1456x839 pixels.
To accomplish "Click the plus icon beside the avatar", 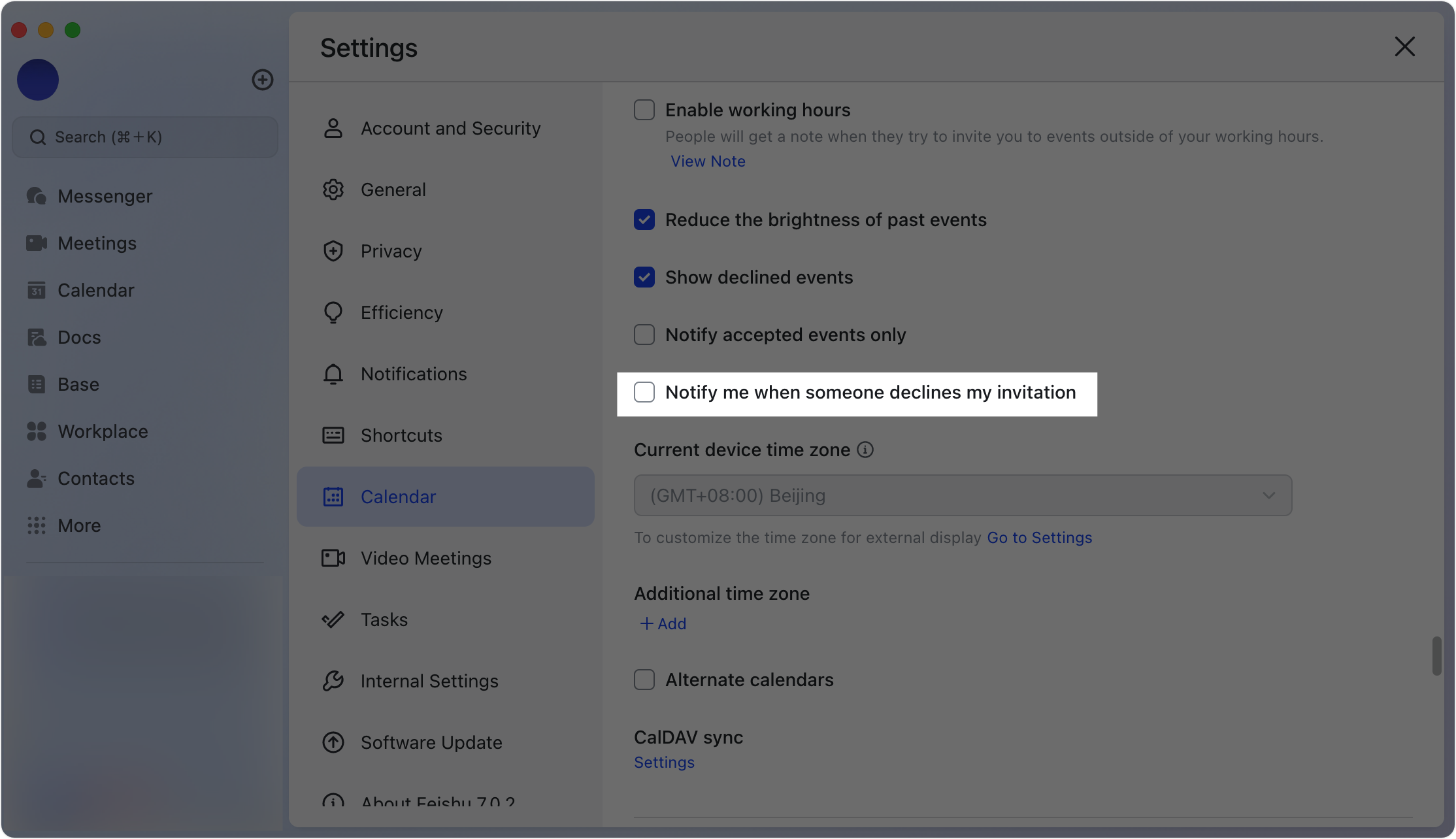I will tap(263, 80).
